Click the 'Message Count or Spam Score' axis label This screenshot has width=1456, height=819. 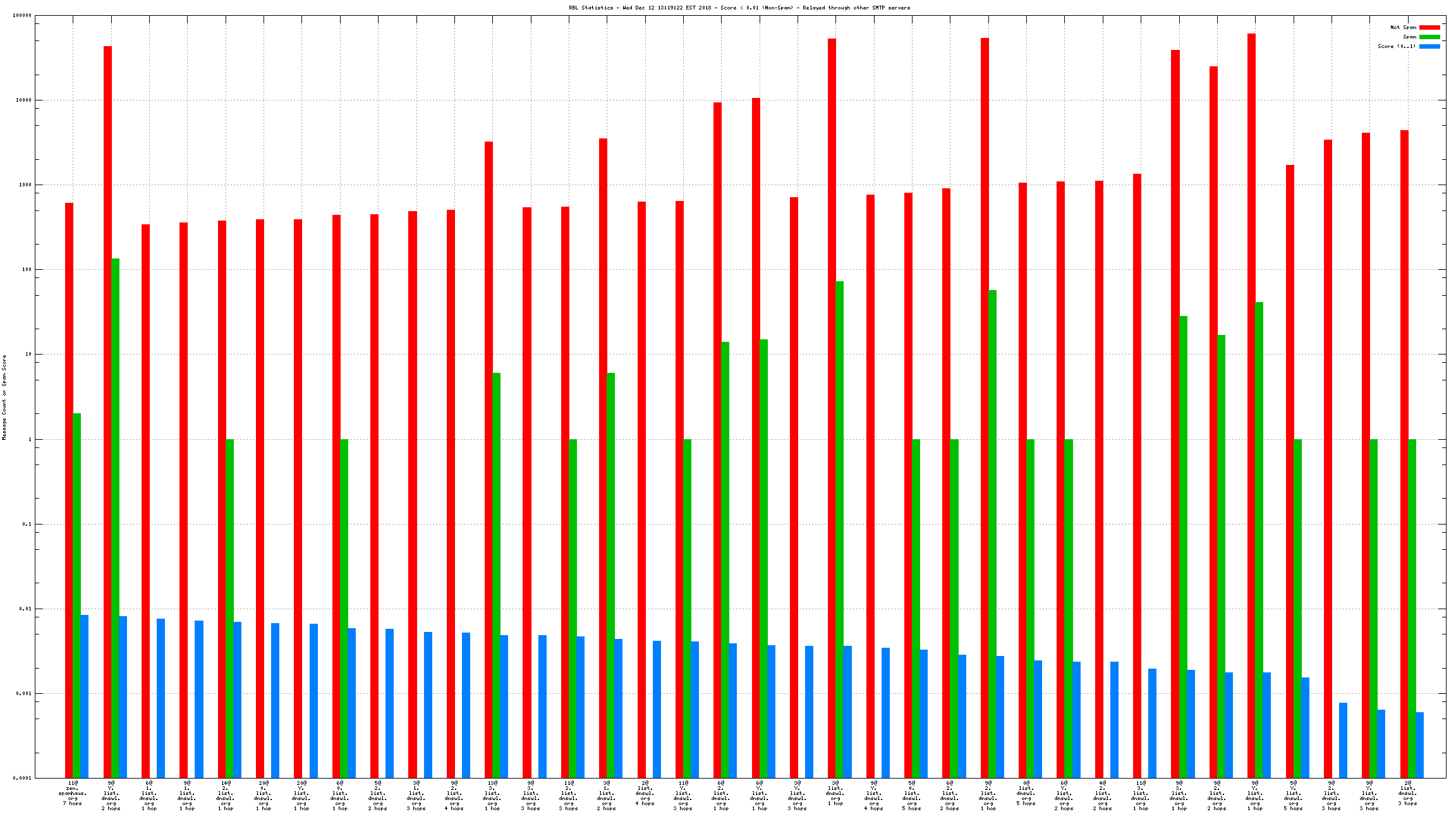[4, 397]
